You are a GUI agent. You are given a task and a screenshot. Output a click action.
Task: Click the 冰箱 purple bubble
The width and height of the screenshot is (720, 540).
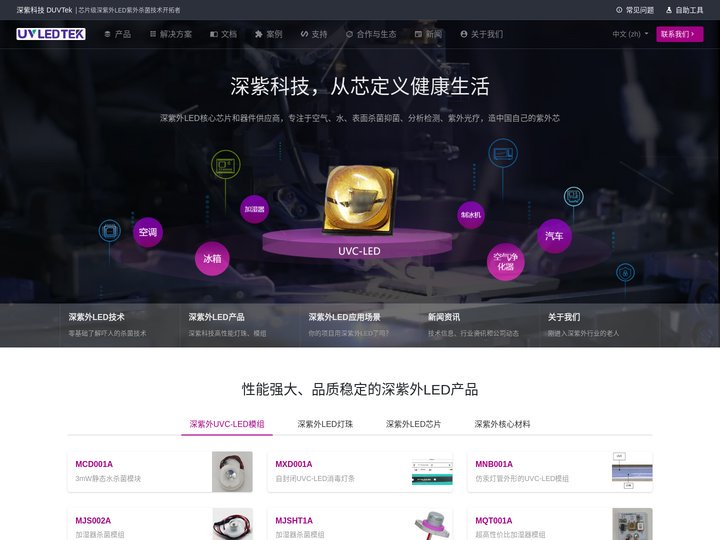click(x=212, y=259)
